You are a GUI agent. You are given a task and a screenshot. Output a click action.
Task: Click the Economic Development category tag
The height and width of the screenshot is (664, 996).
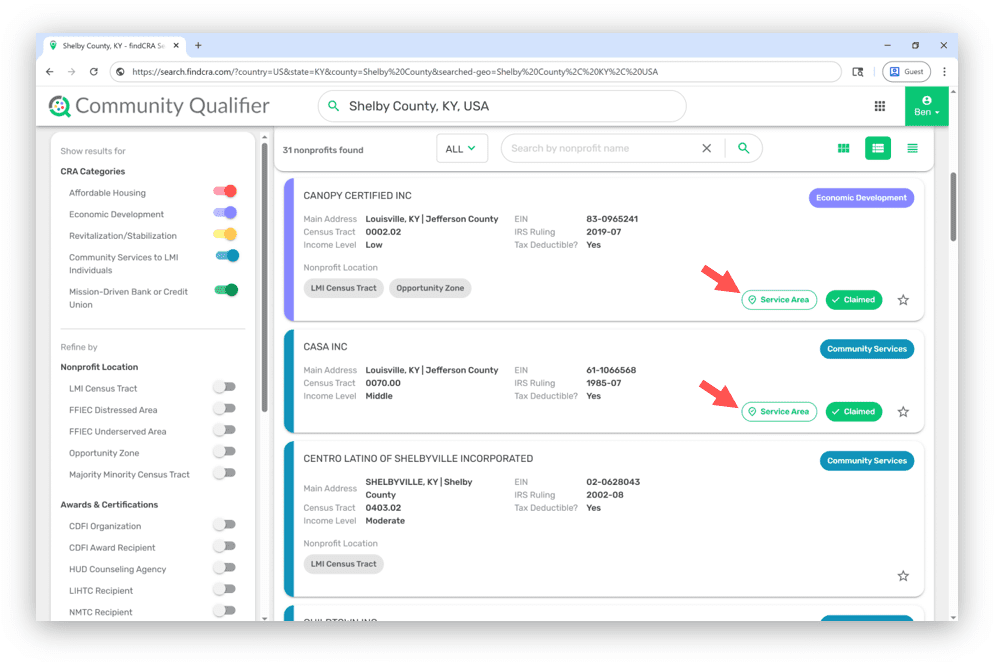tap(861, 198)
